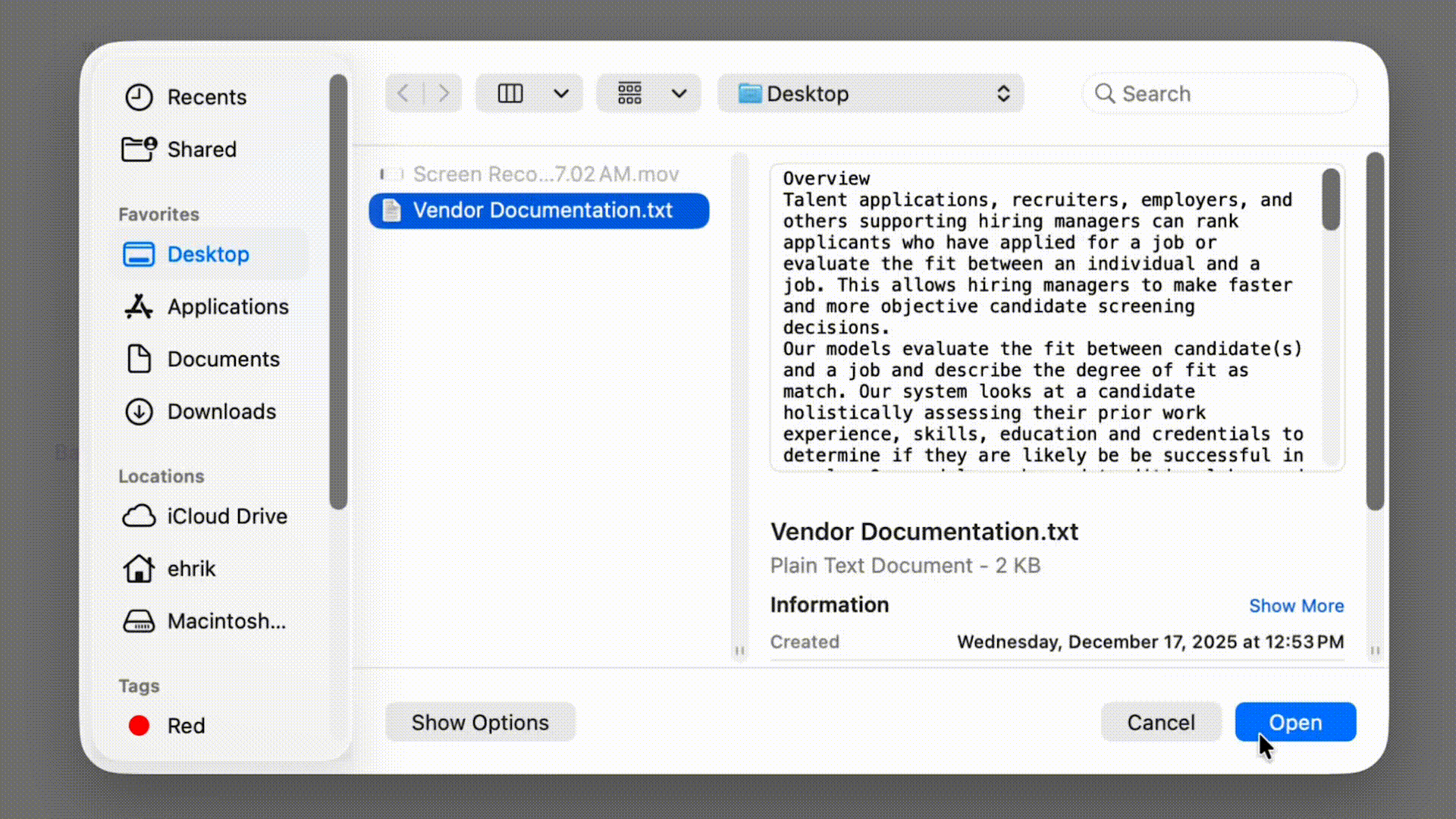The height and width of the screenshot is (819, 1456).
Task: Go to the Downloads folder icon
Action: coord(139,411)
